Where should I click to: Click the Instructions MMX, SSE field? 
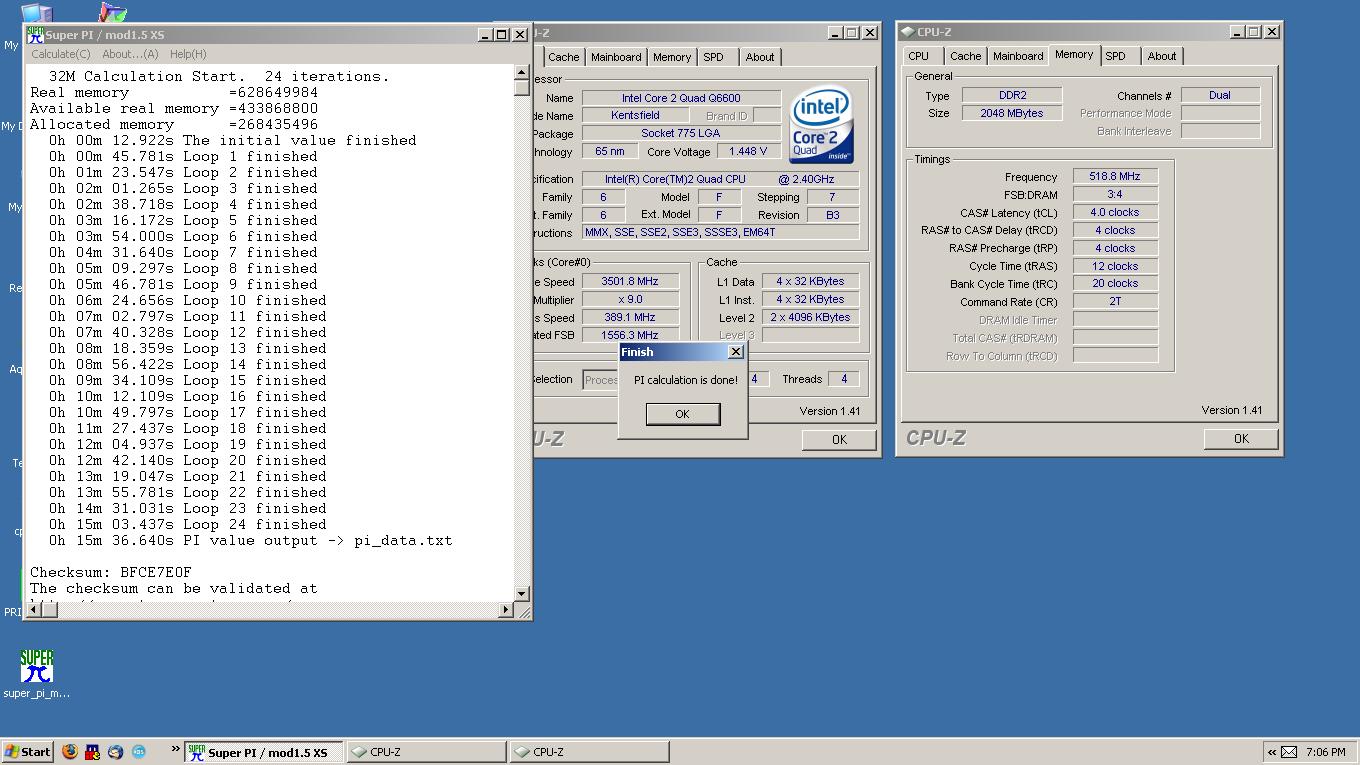[720, 232]
